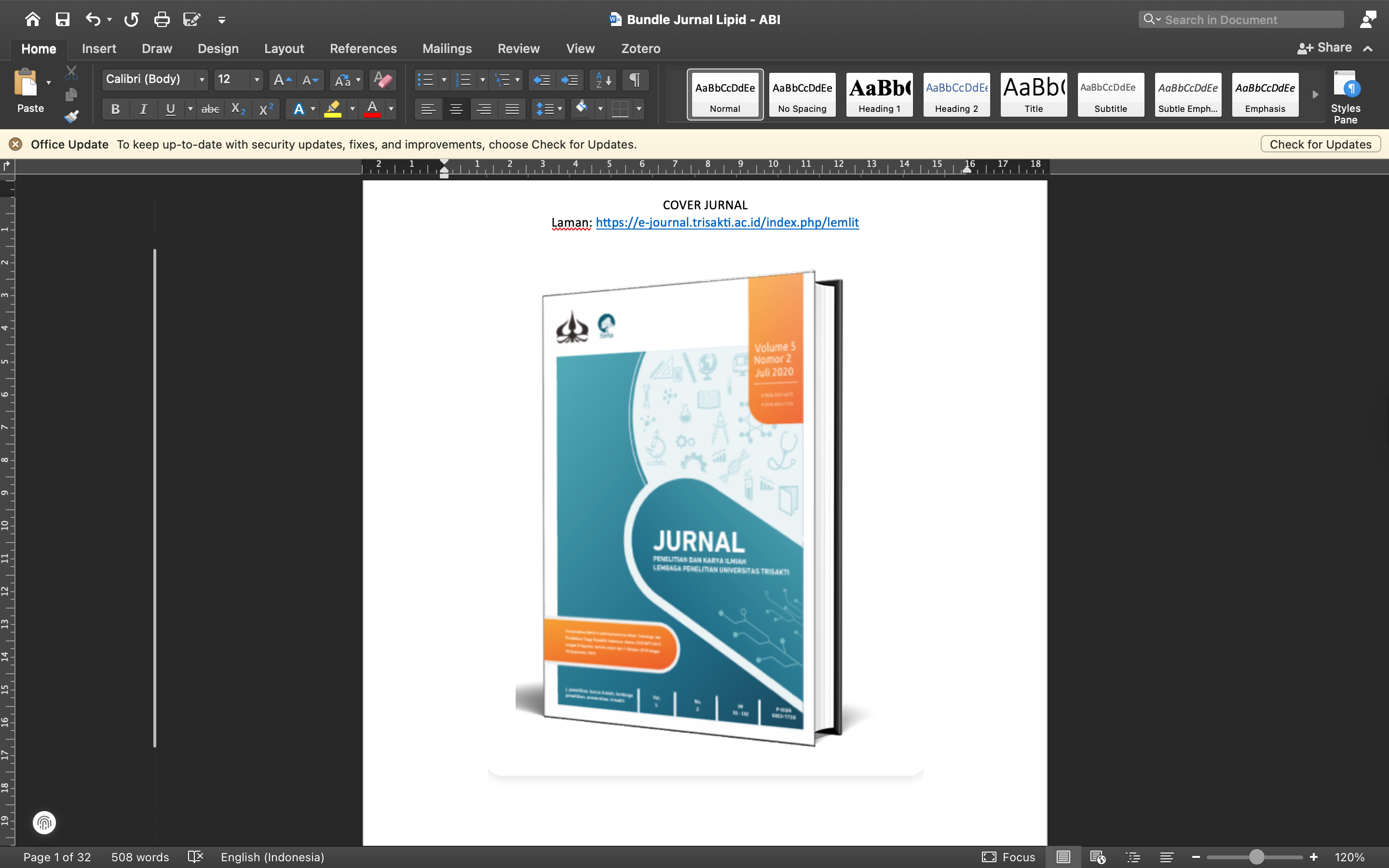Click the Check for Updates button
The width and height of the screenshot is (1389, 868).
pos(1320,144)
